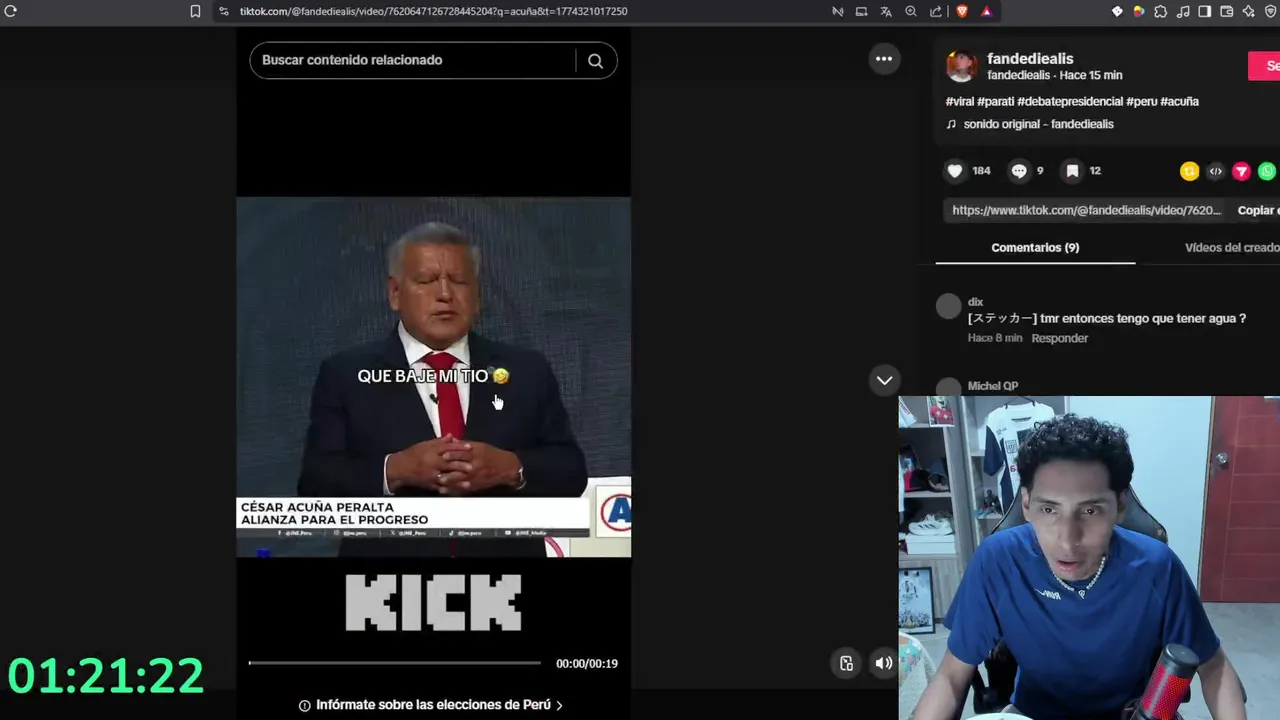Like the video with the heart icon
This screenshot has height=720, width=1280.
click(955, 171)
